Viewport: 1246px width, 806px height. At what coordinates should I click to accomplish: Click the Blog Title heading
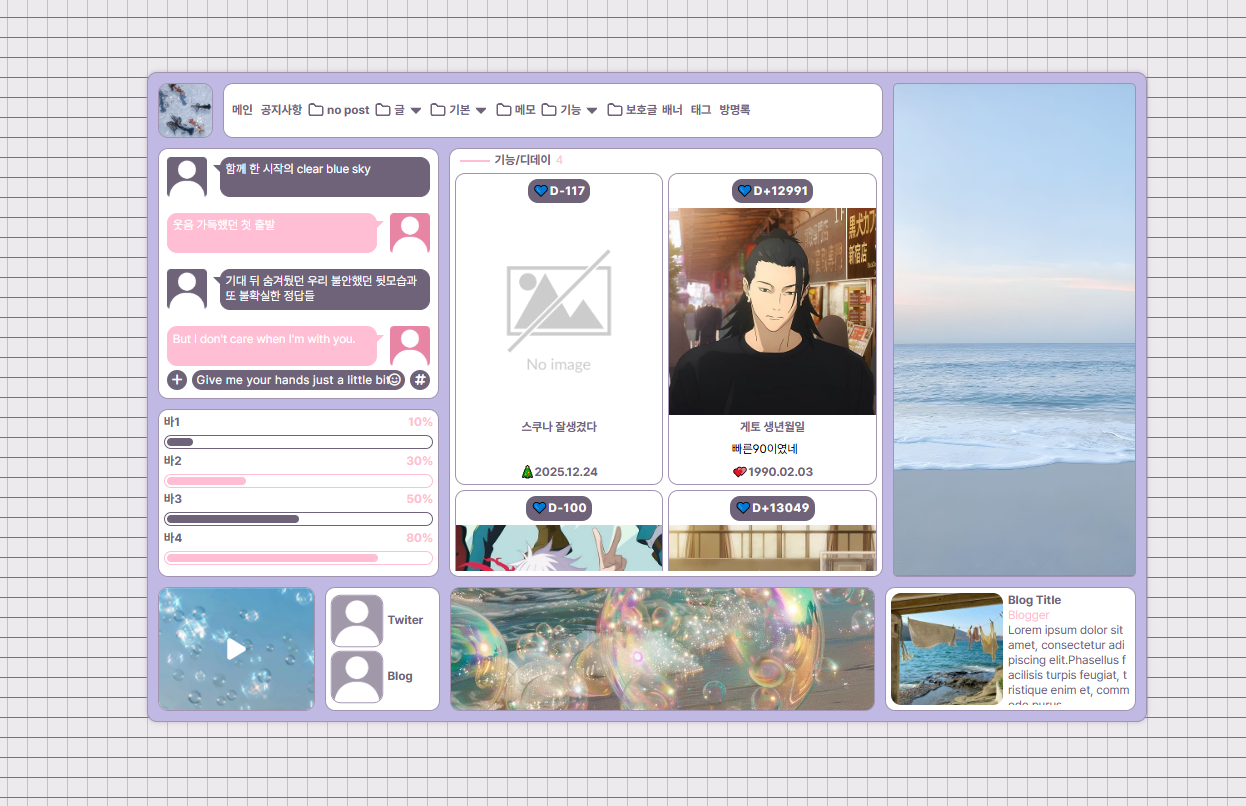pos(1035,600)
